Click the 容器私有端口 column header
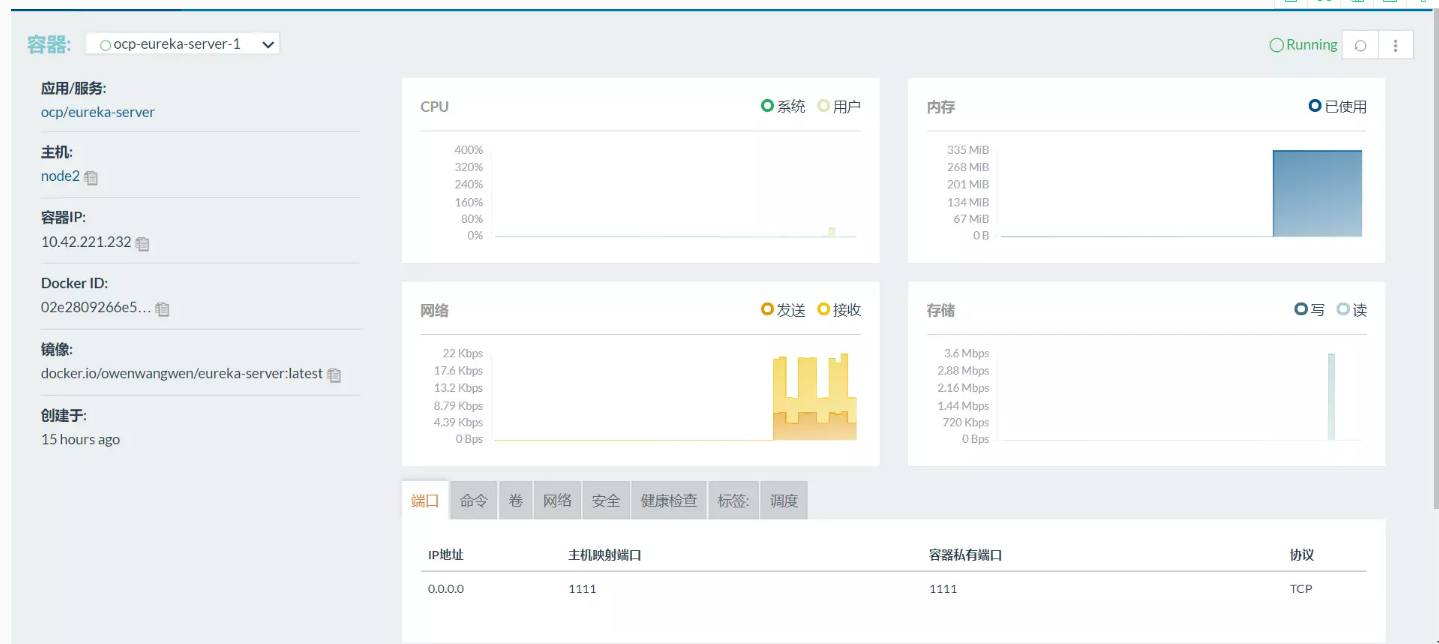Viewport: 1439px width, 644px height. click(966, 555)
